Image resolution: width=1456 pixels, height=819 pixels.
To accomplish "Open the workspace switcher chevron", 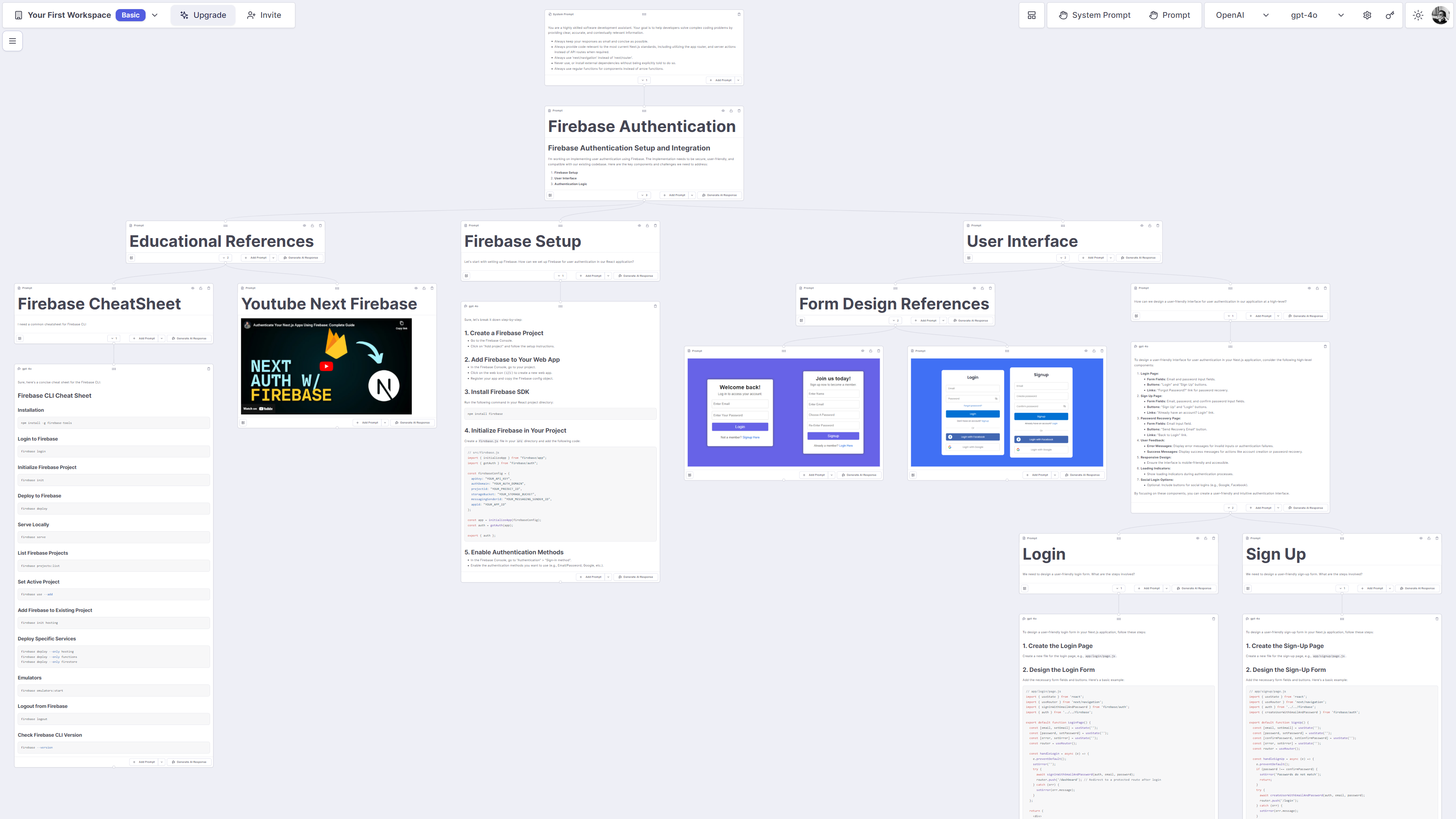I will (x=154, y=15).
